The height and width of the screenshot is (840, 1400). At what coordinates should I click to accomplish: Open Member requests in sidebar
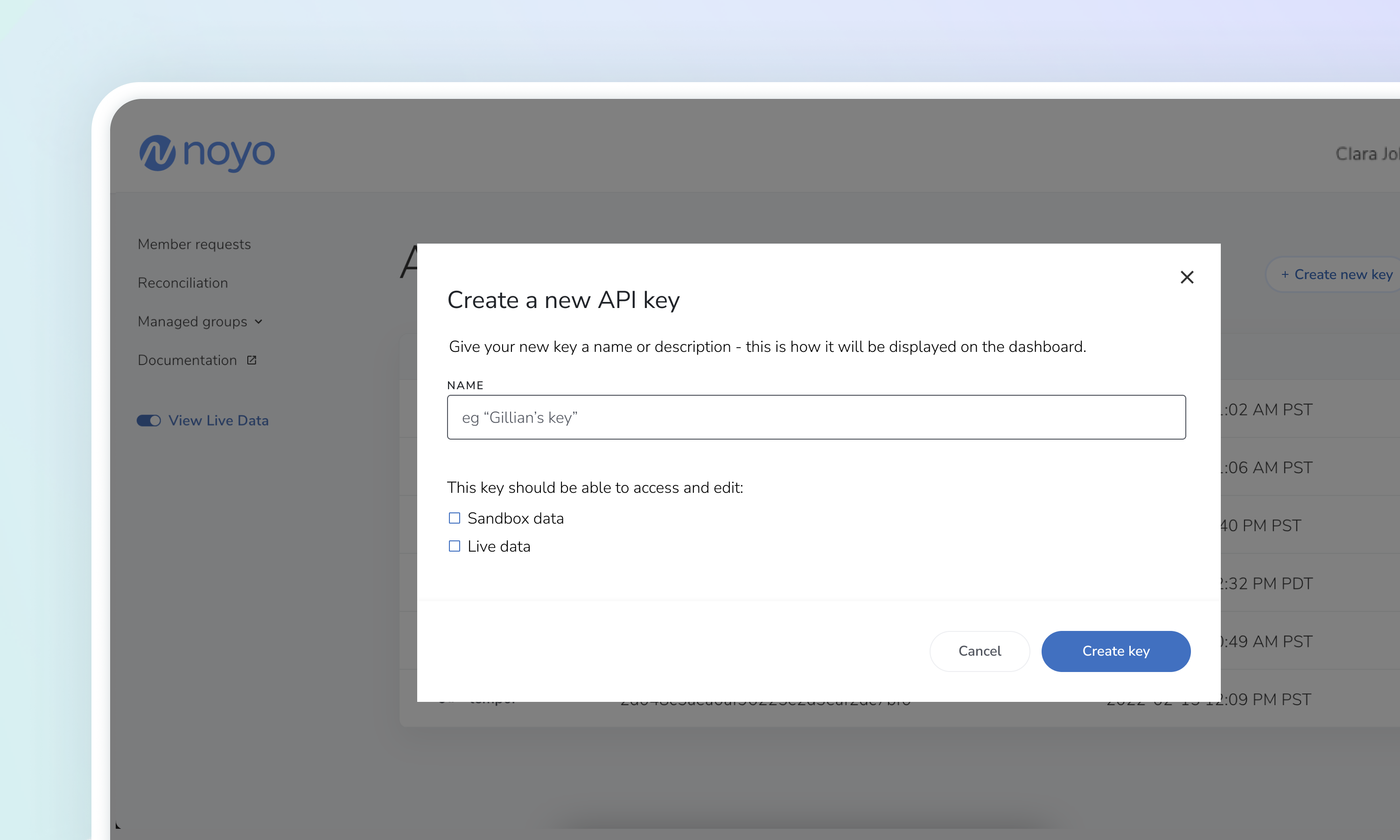(x=194, y=244)
